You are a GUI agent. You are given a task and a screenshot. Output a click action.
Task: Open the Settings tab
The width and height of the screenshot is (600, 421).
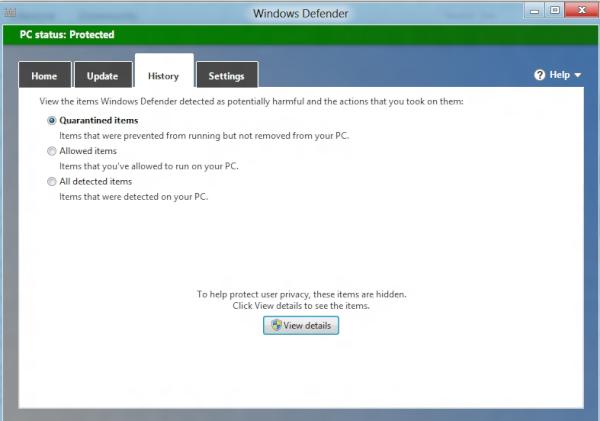tap(227, 75)
